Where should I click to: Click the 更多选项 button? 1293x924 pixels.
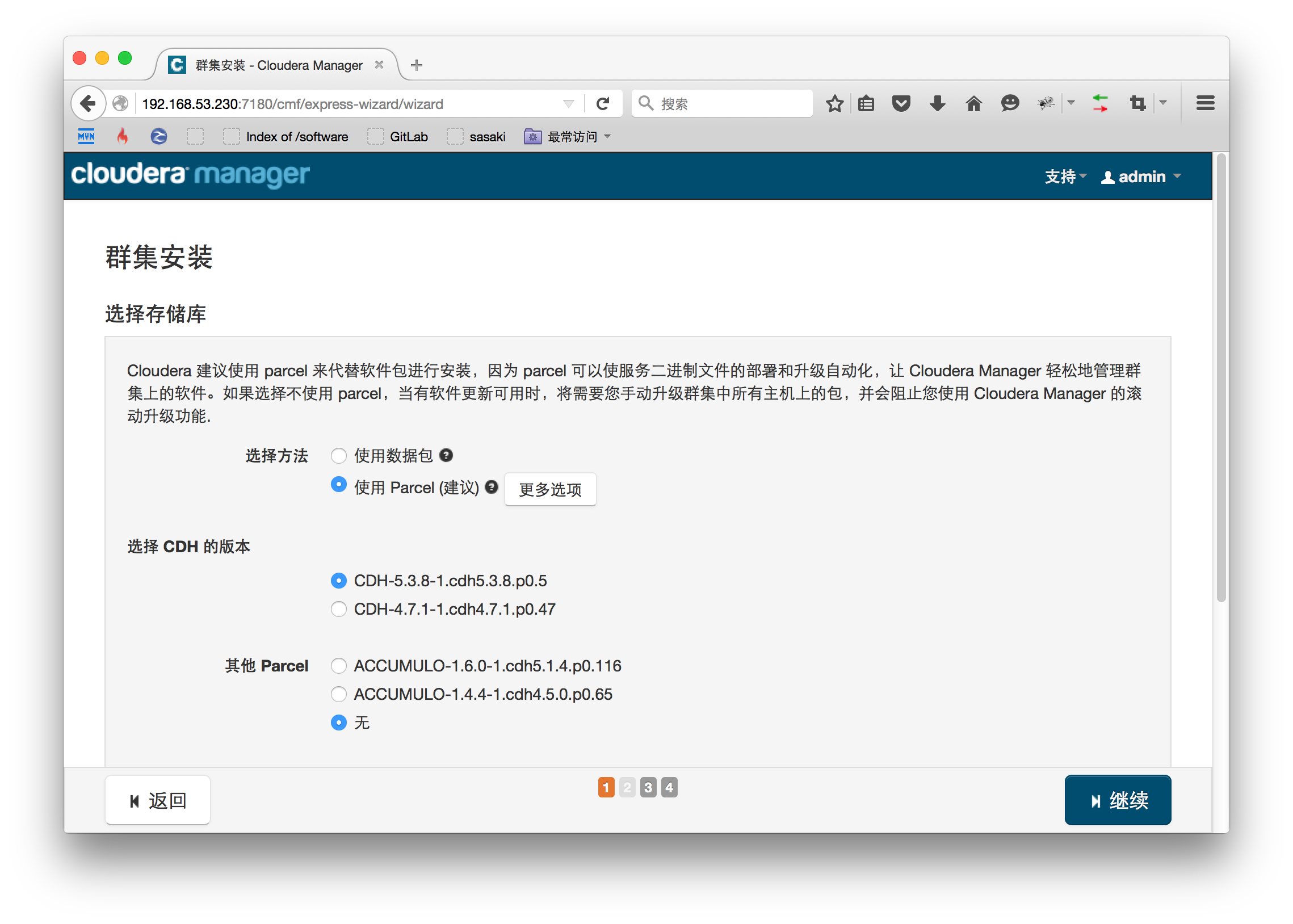[x=550, y=489]
